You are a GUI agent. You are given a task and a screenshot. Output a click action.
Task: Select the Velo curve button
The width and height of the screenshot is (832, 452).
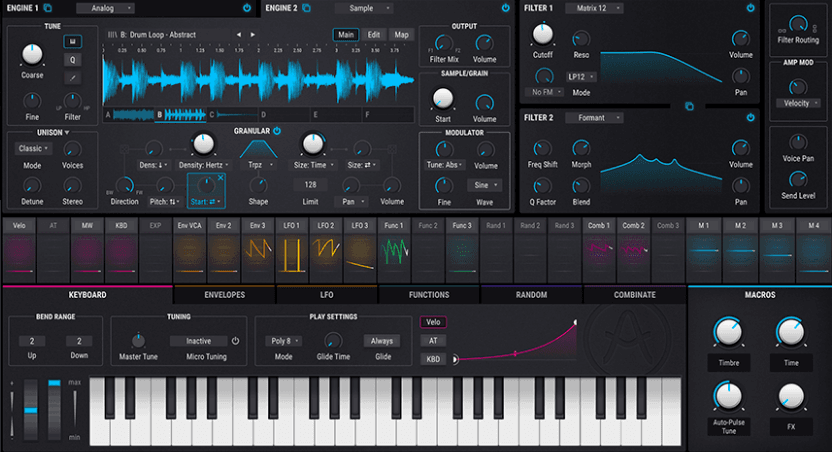point(433,322)
